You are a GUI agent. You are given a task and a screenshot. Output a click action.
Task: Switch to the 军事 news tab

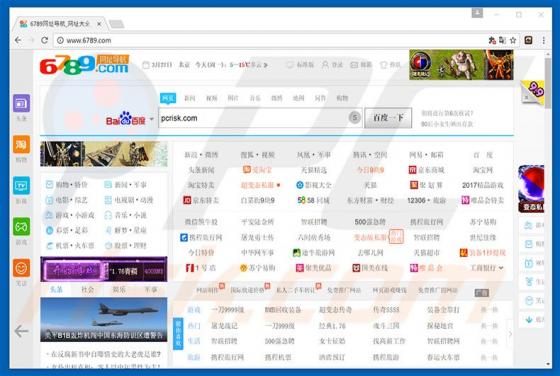150,290
